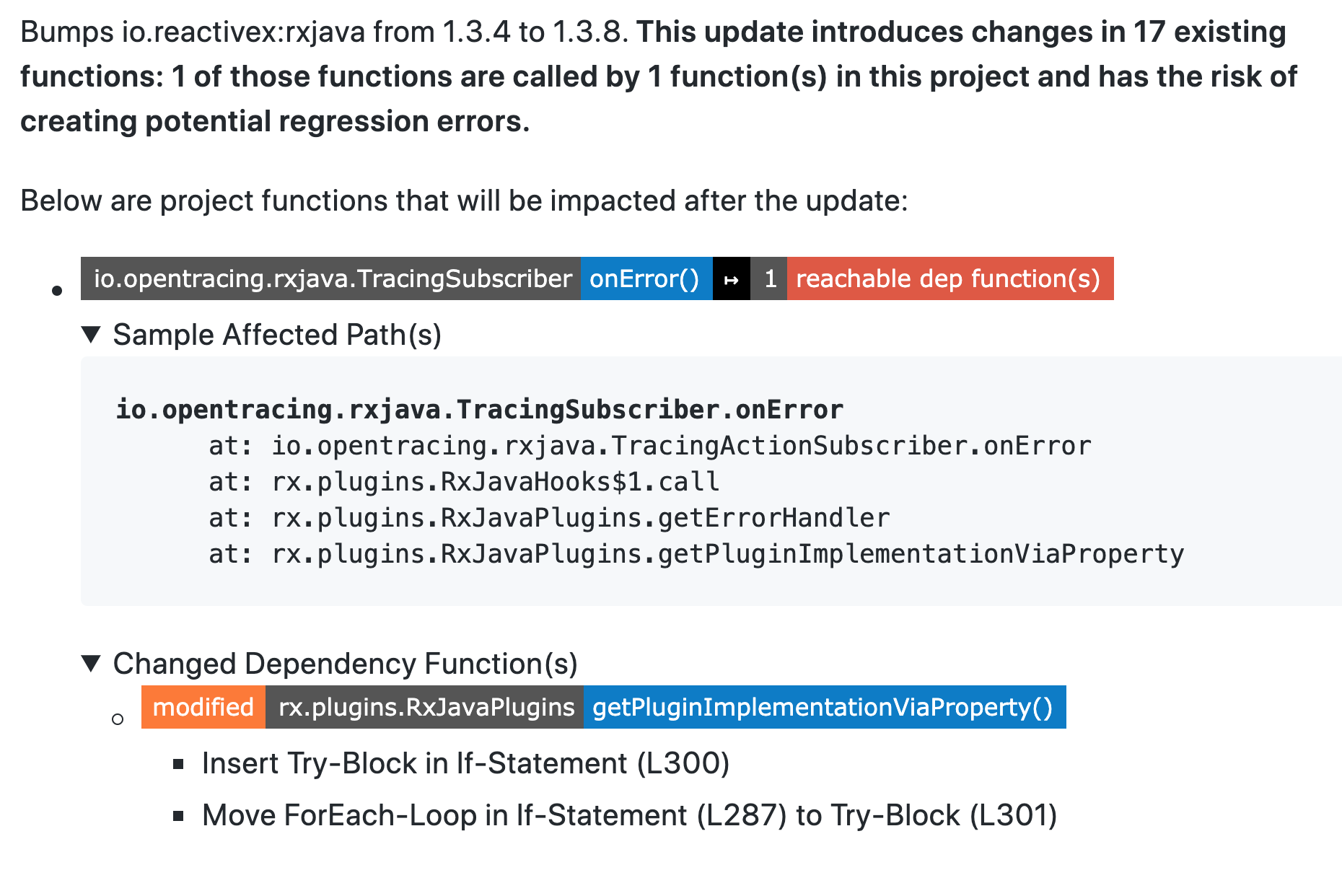This screenshot has width=1342, height=896.
Task: Click the red reachable dep function(s) badge
Action: click(949, 279)
